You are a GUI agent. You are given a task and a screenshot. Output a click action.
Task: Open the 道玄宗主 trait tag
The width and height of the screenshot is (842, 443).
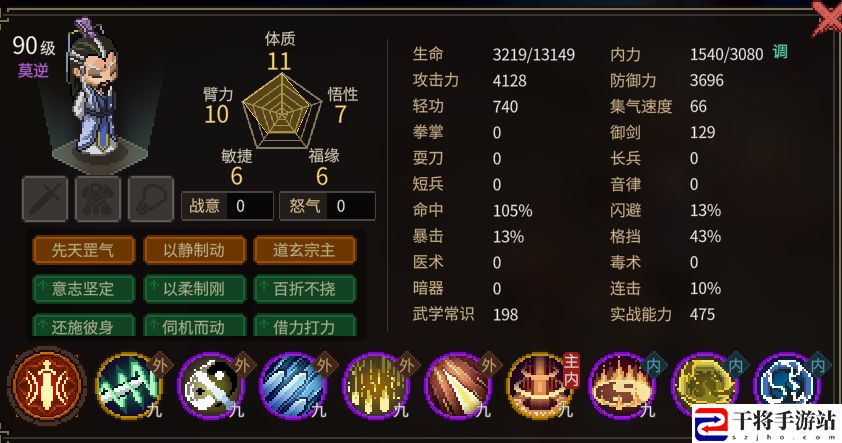pos(304,250)
